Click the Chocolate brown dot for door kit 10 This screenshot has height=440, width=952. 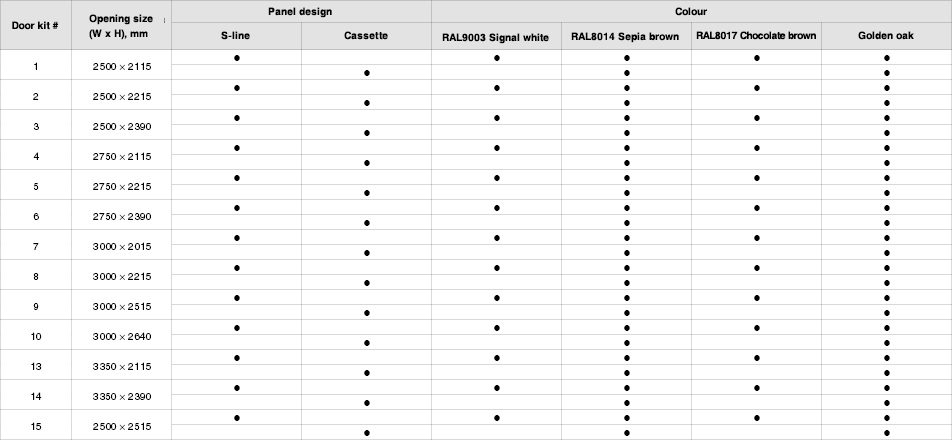pyautogui.click(x=756, y=328)
